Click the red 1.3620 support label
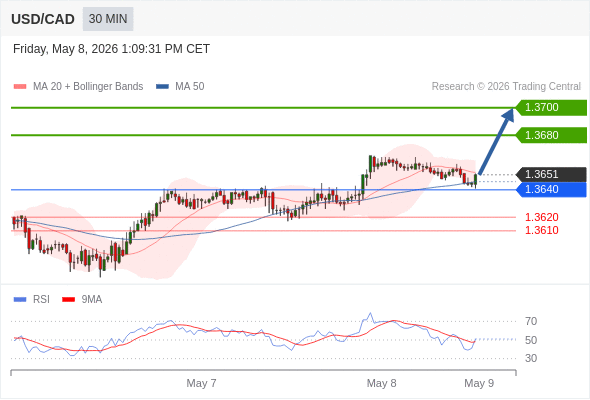This screenshot has height=400, width=590. [x=542, y=217]
